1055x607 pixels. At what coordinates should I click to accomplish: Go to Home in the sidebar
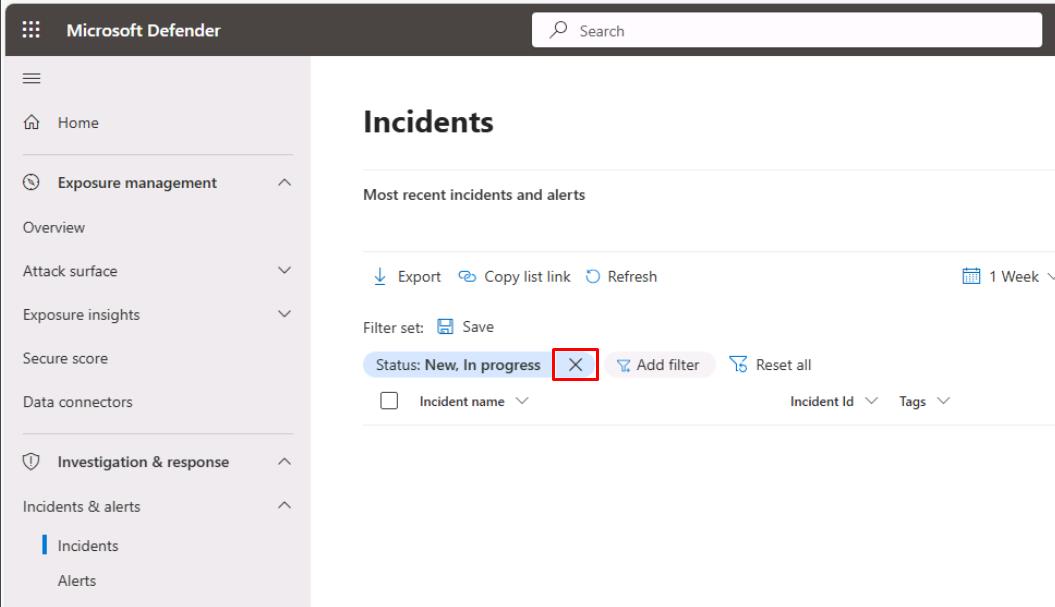[77, 123]
